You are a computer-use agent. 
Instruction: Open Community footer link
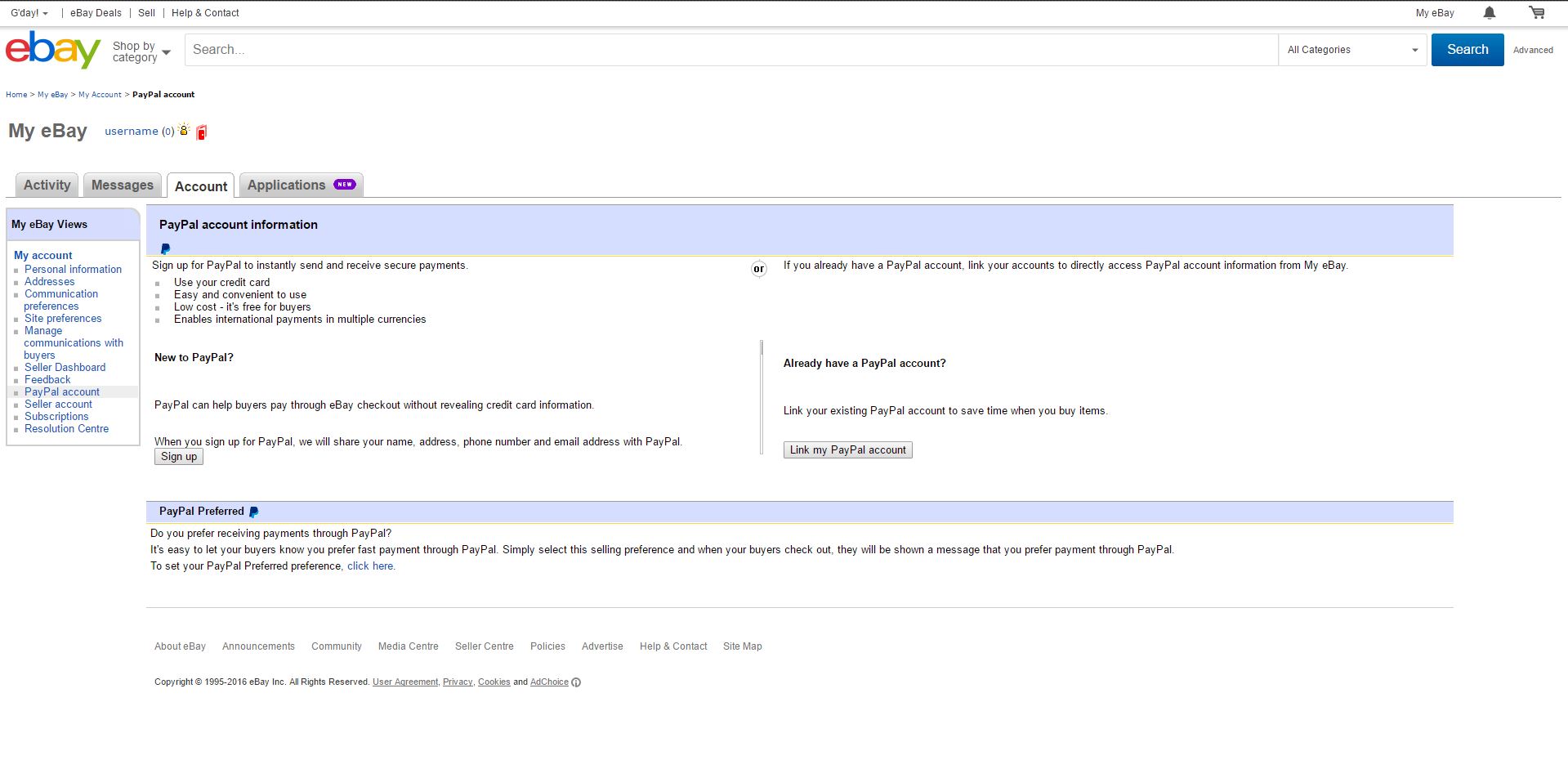pyautogui.click(x=337, y=646)
